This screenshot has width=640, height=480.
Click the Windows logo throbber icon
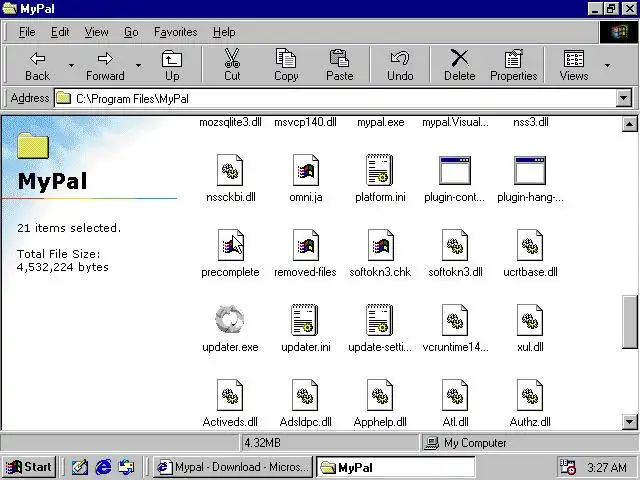[x=619, y=32]
